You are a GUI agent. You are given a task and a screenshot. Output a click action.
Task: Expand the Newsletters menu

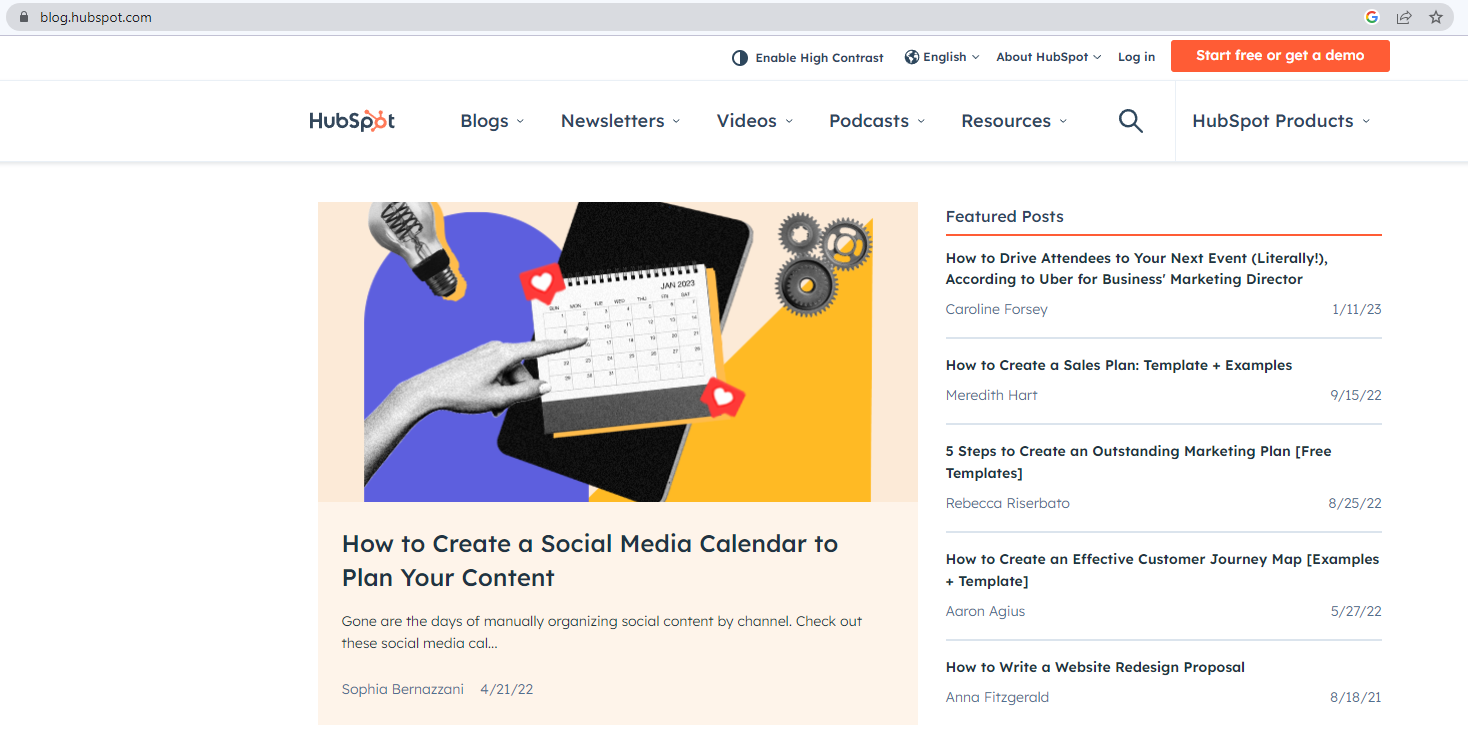[x=620, y=121]
